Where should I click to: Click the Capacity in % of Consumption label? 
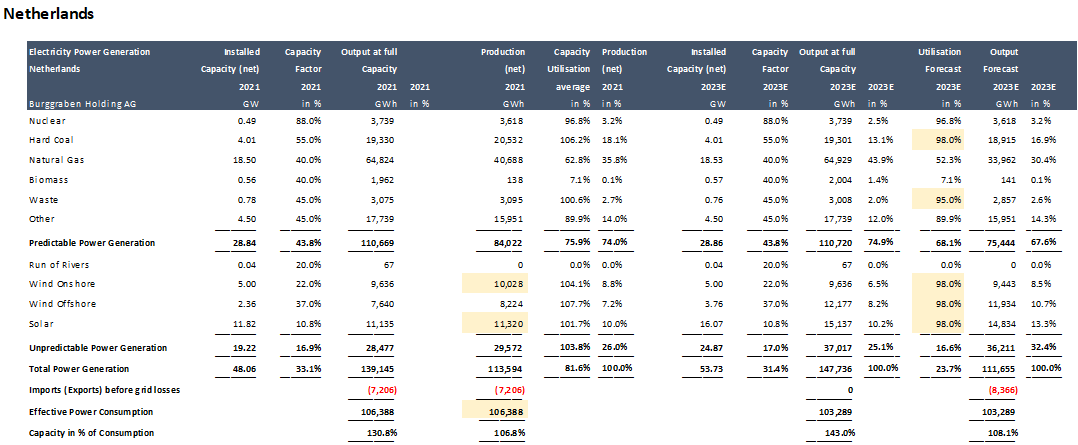92,432
